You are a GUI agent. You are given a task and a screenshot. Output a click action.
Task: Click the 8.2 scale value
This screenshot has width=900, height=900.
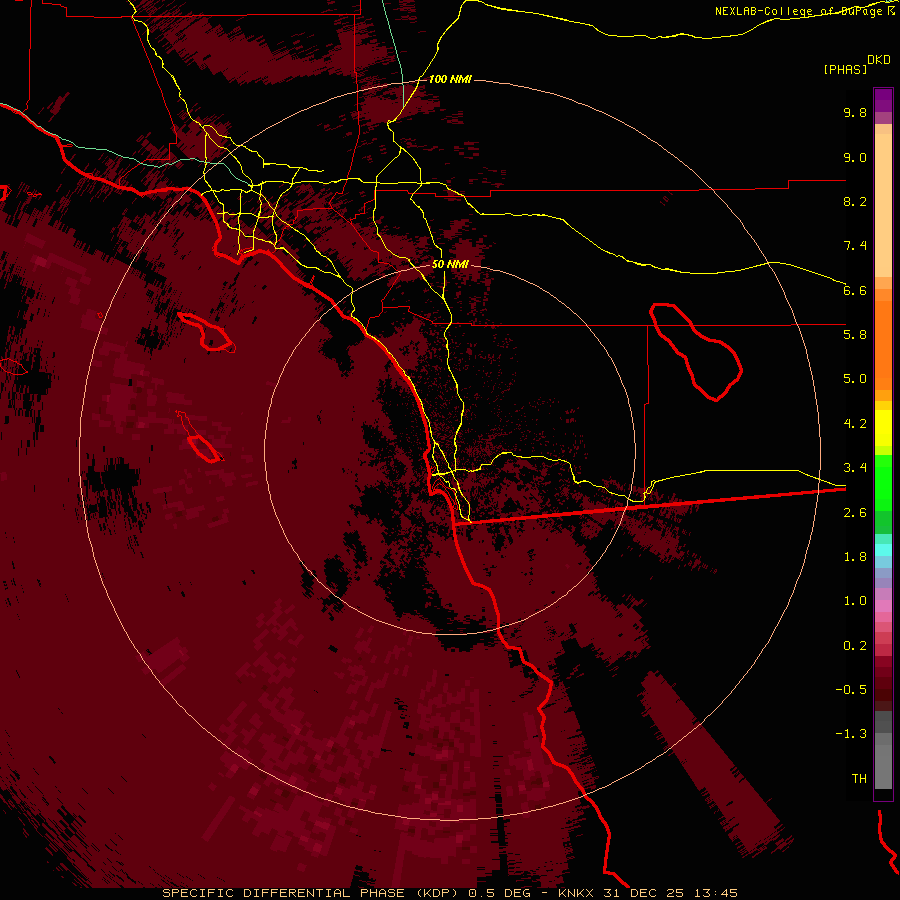[855, 201]
